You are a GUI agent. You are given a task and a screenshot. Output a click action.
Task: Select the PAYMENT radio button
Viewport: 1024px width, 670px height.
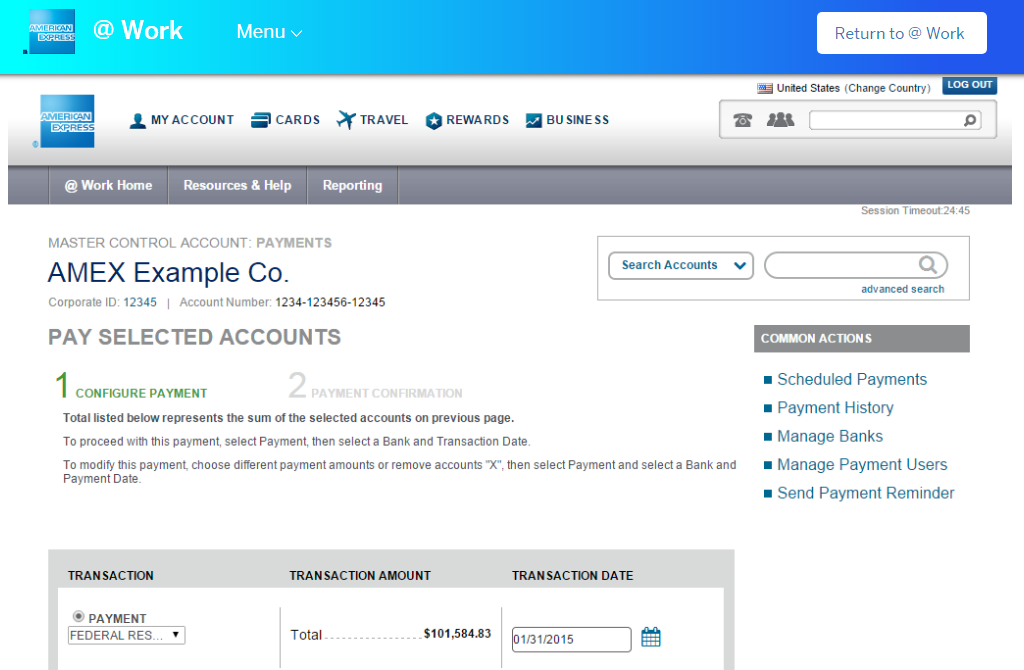[x=78, y=616]
